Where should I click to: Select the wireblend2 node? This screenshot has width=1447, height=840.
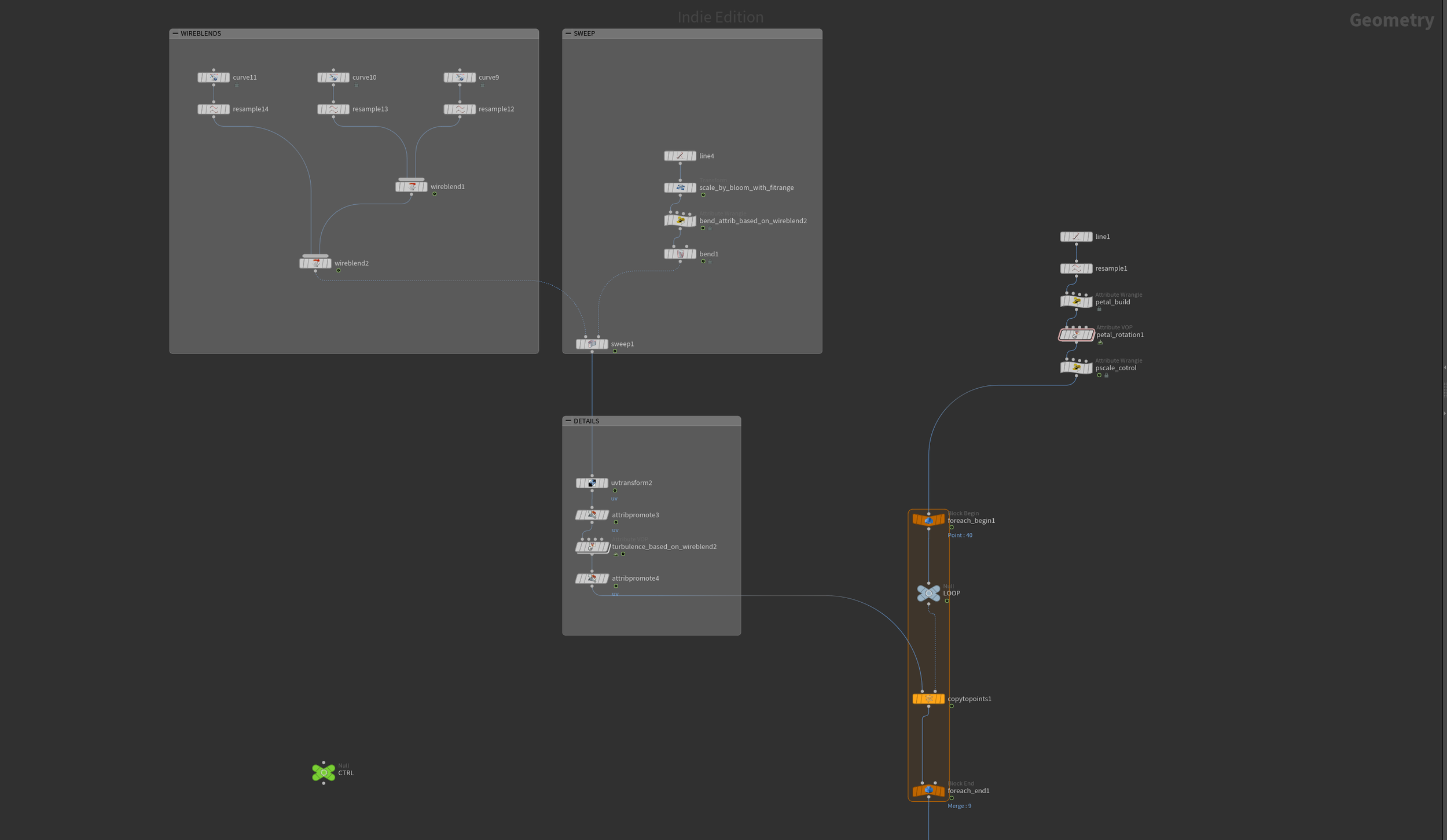(x=315, y=263)
